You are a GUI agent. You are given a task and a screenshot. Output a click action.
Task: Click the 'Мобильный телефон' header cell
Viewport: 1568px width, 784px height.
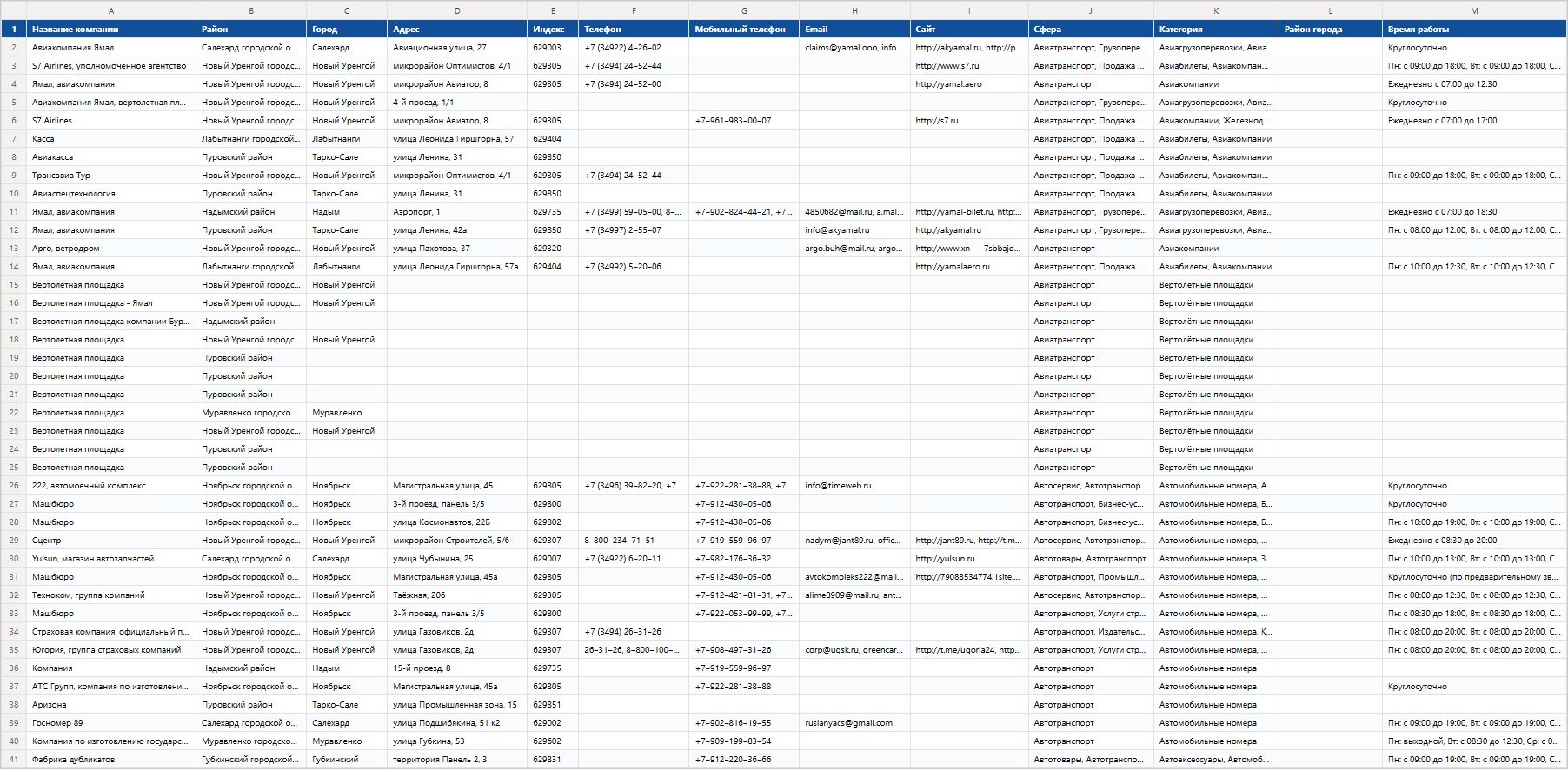coord(744,29)
